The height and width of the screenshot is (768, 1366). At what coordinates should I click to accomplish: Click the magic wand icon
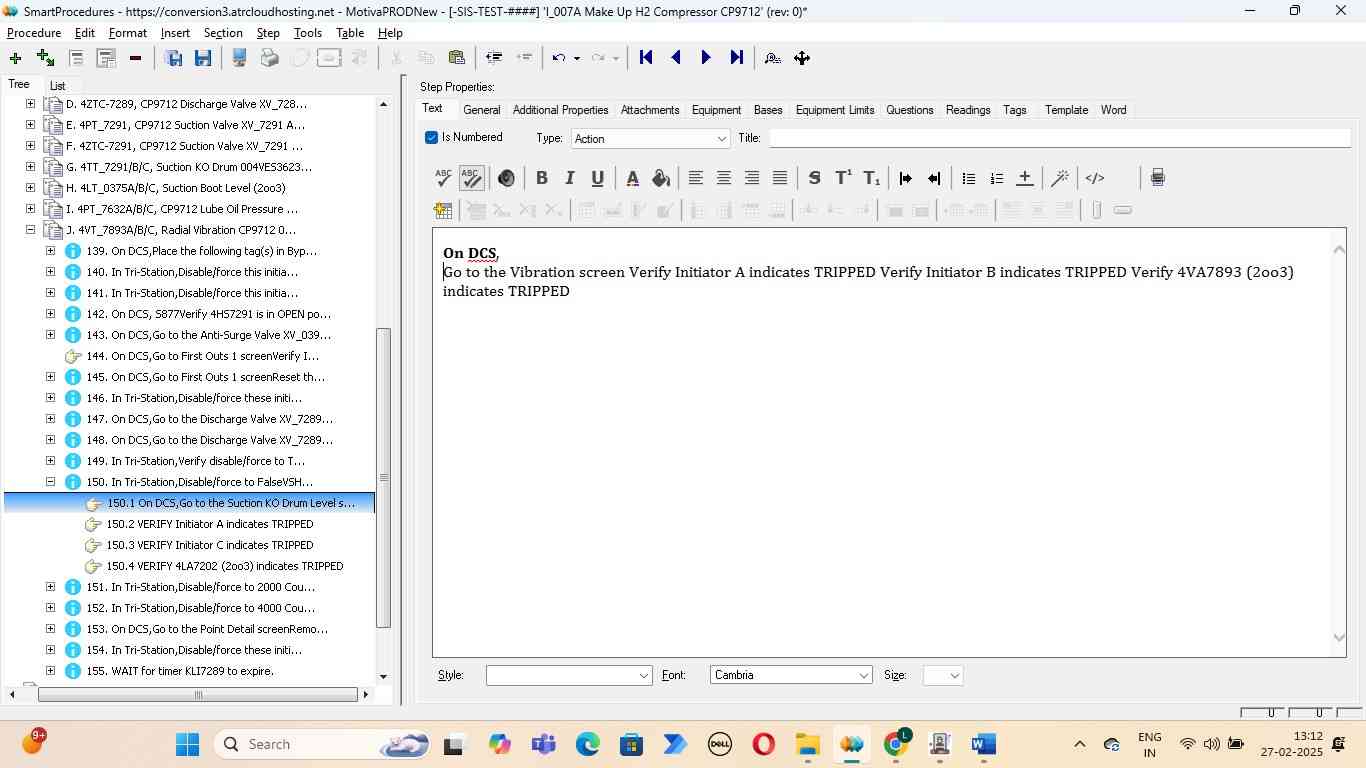click(1060, 178)
